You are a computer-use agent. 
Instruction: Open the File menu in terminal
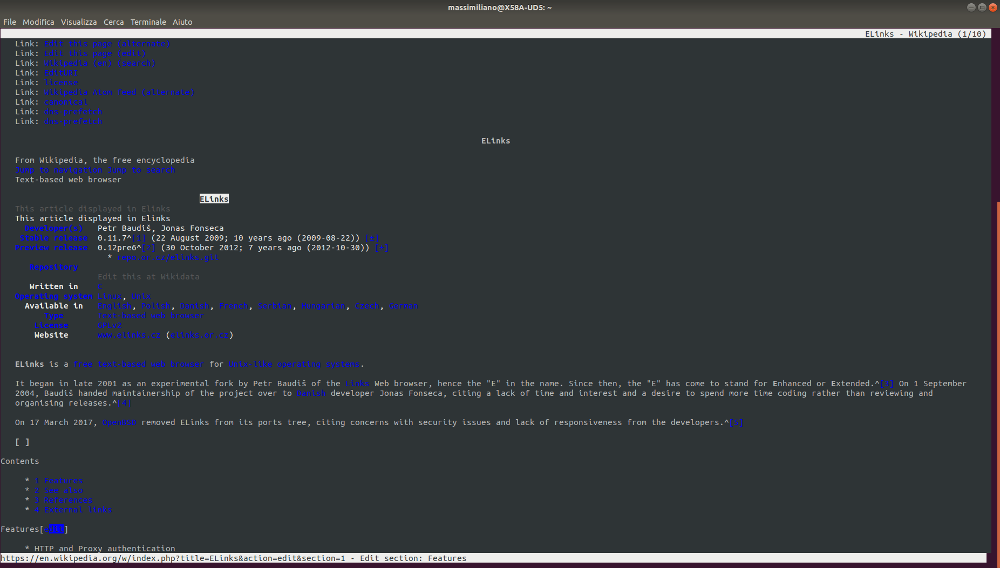(10, 21)
